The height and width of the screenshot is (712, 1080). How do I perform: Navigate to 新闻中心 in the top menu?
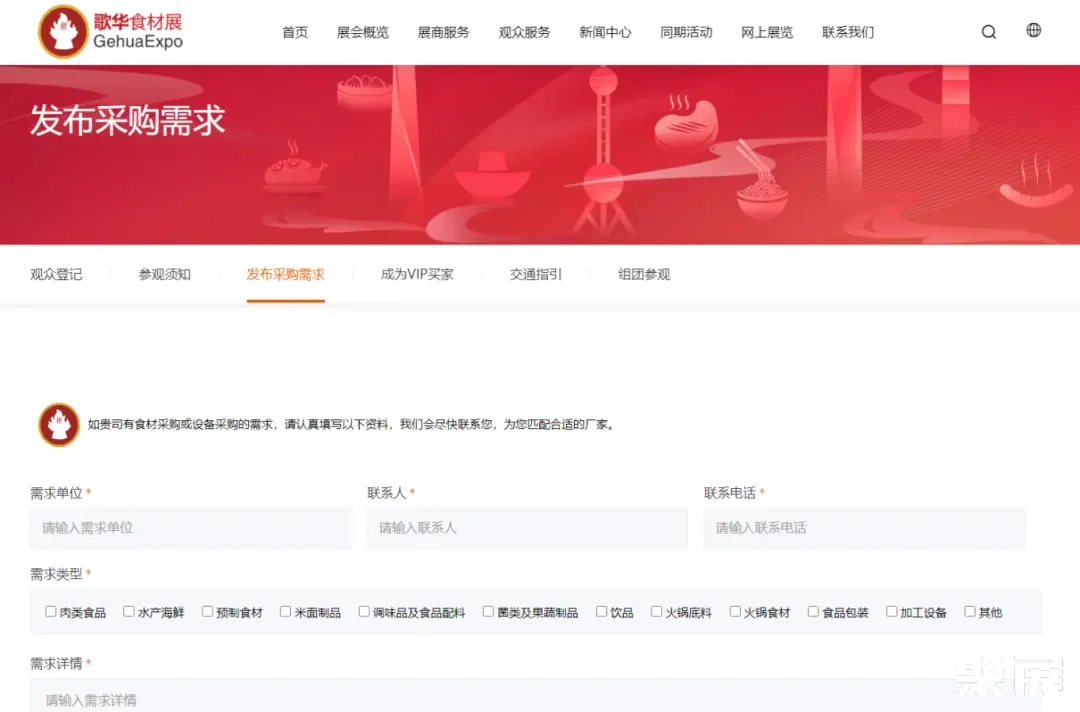[x=607, y=31]
